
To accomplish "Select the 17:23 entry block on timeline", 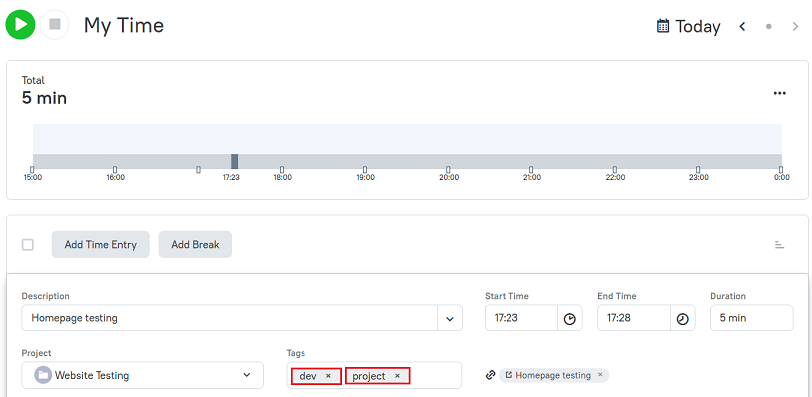I will coord(235,161).
